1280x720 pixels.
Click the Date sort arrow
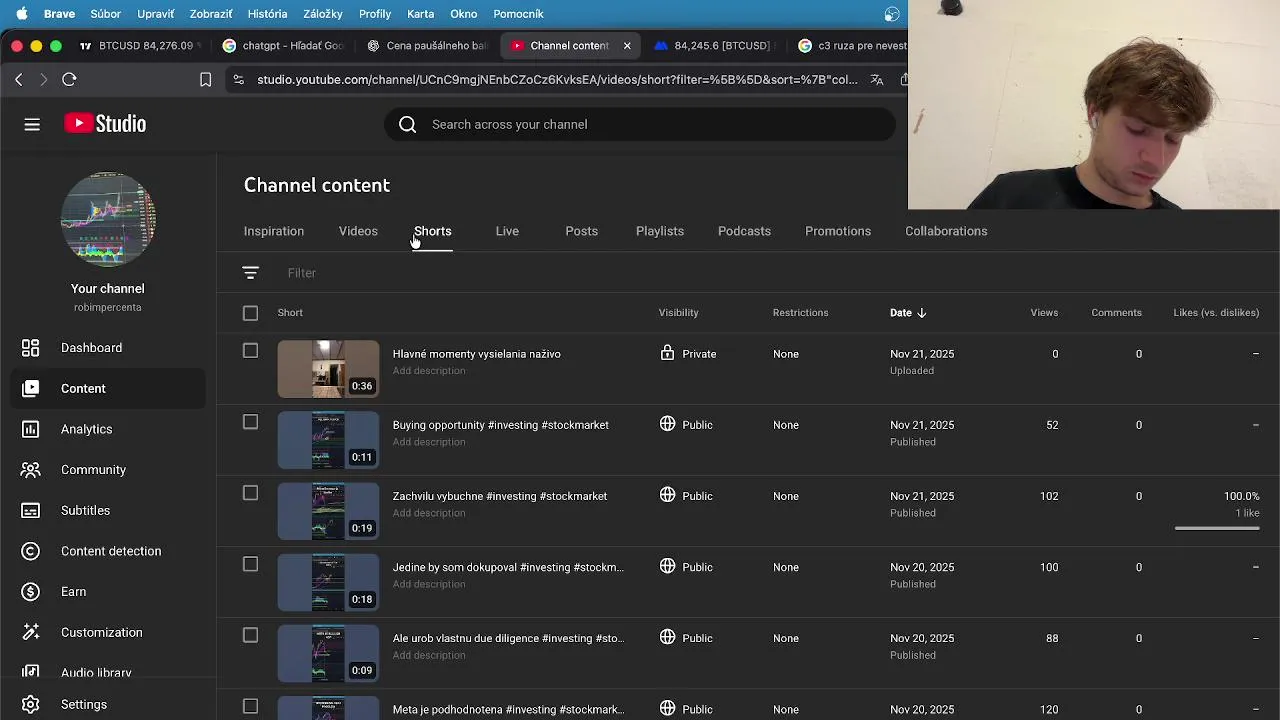click(x=921, y=313)
